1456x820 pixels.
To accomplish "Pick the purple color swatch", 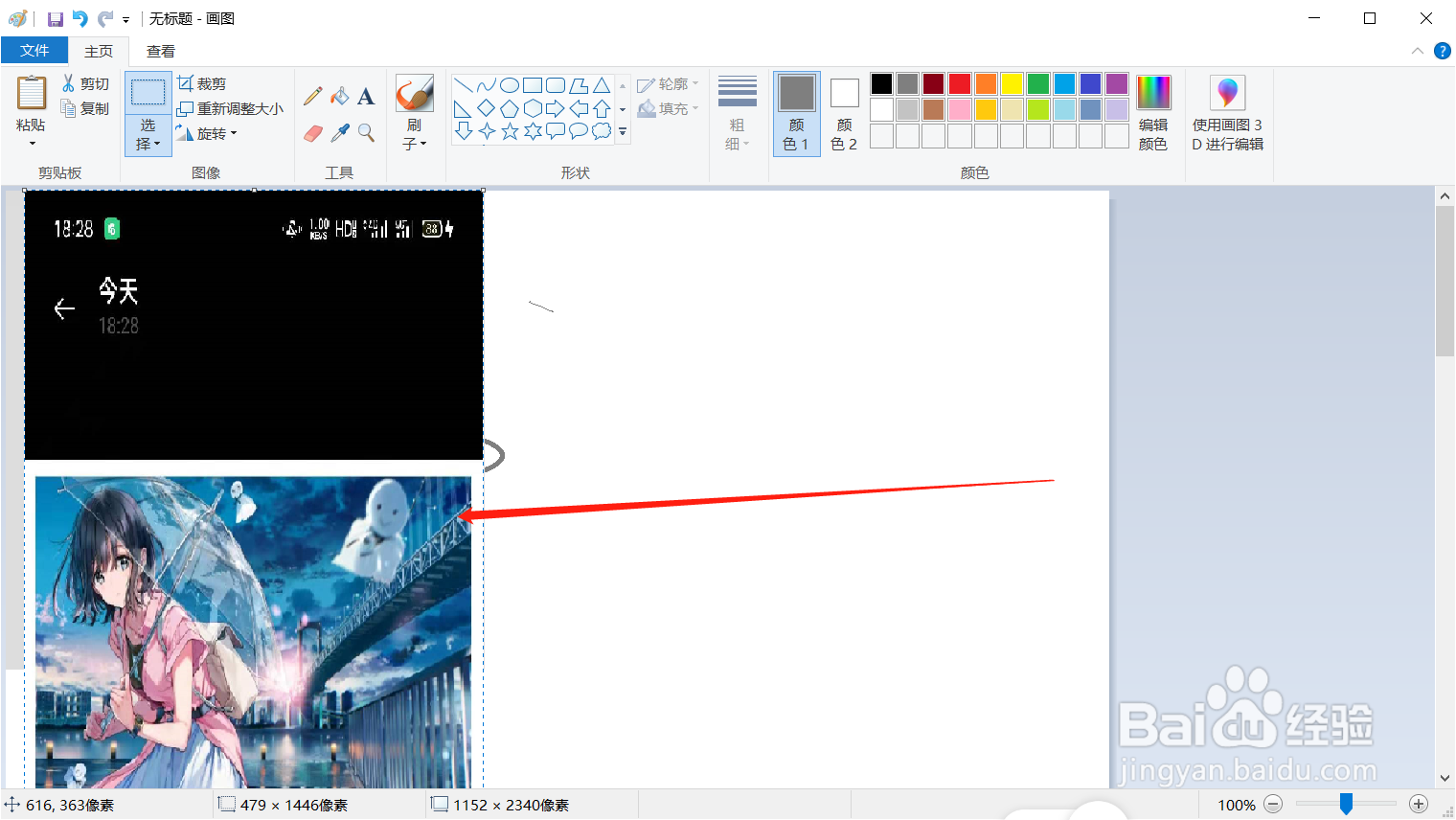I will 1117,84.
